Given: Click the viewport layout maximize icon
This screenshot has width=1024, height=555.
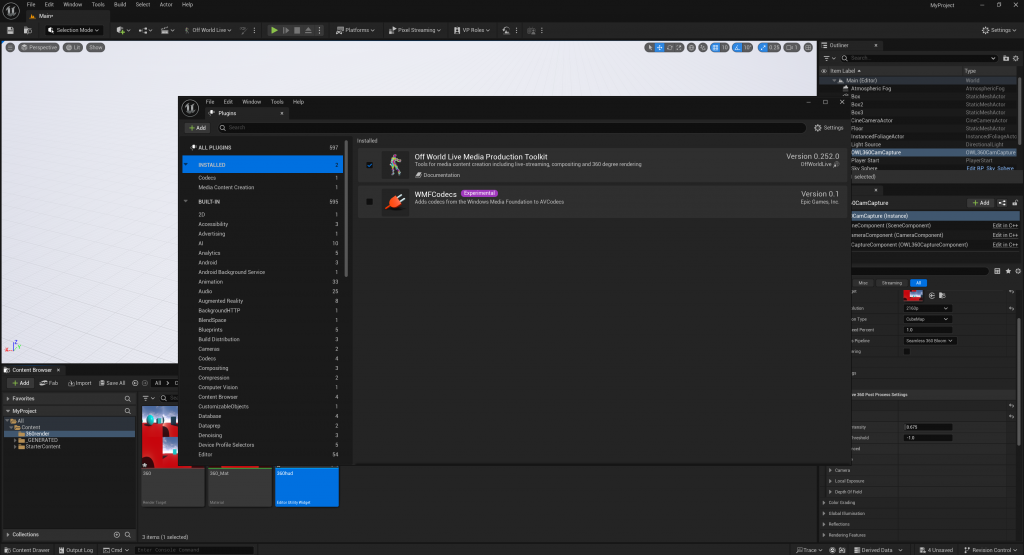Looking at the screenshot, I should pos(808,48).
